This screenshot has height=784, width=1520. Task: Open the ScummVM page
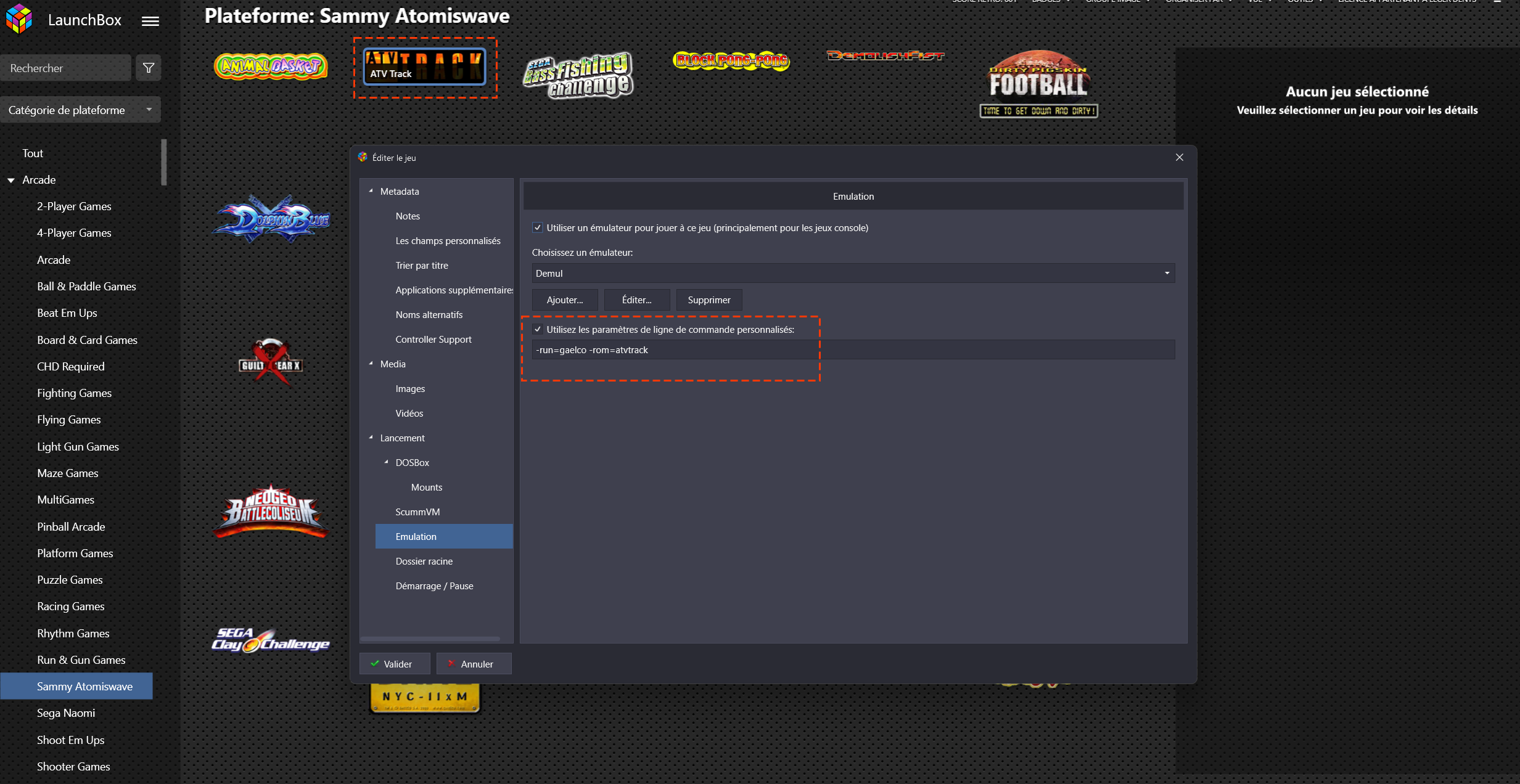tap(417, 512)
